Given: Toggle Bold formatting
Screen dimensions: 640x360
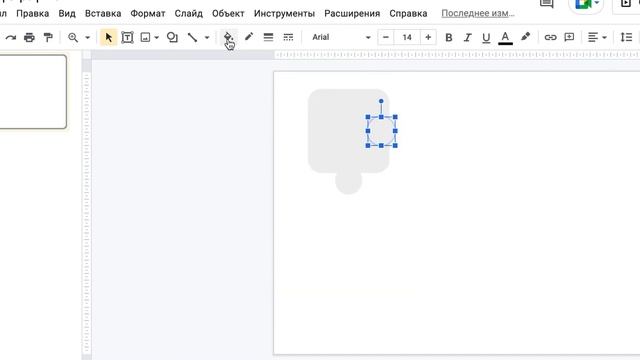Looking at the screenshot, I should pyautogui.click(x=449, y=38).
